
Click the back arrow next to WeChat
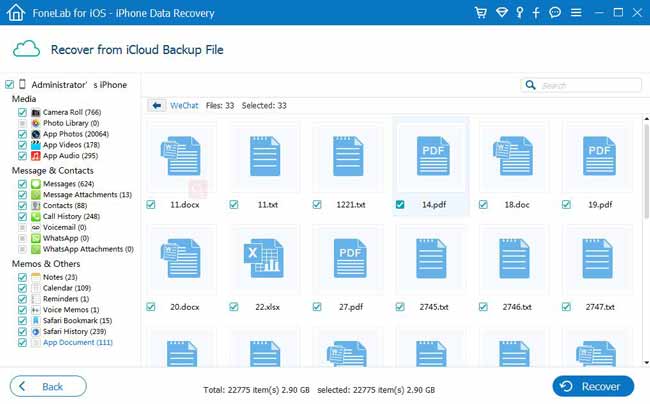point(156,106)
